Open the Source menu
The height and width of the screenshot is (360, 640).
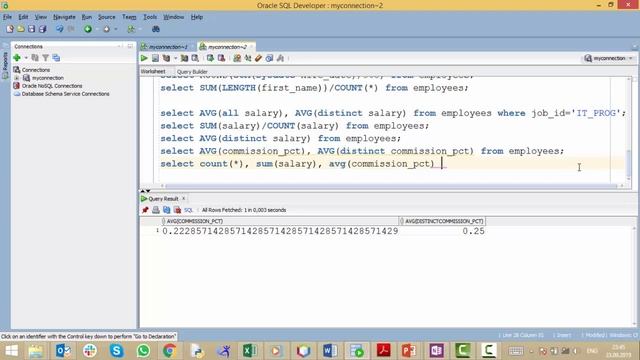[x=107, y=17]
